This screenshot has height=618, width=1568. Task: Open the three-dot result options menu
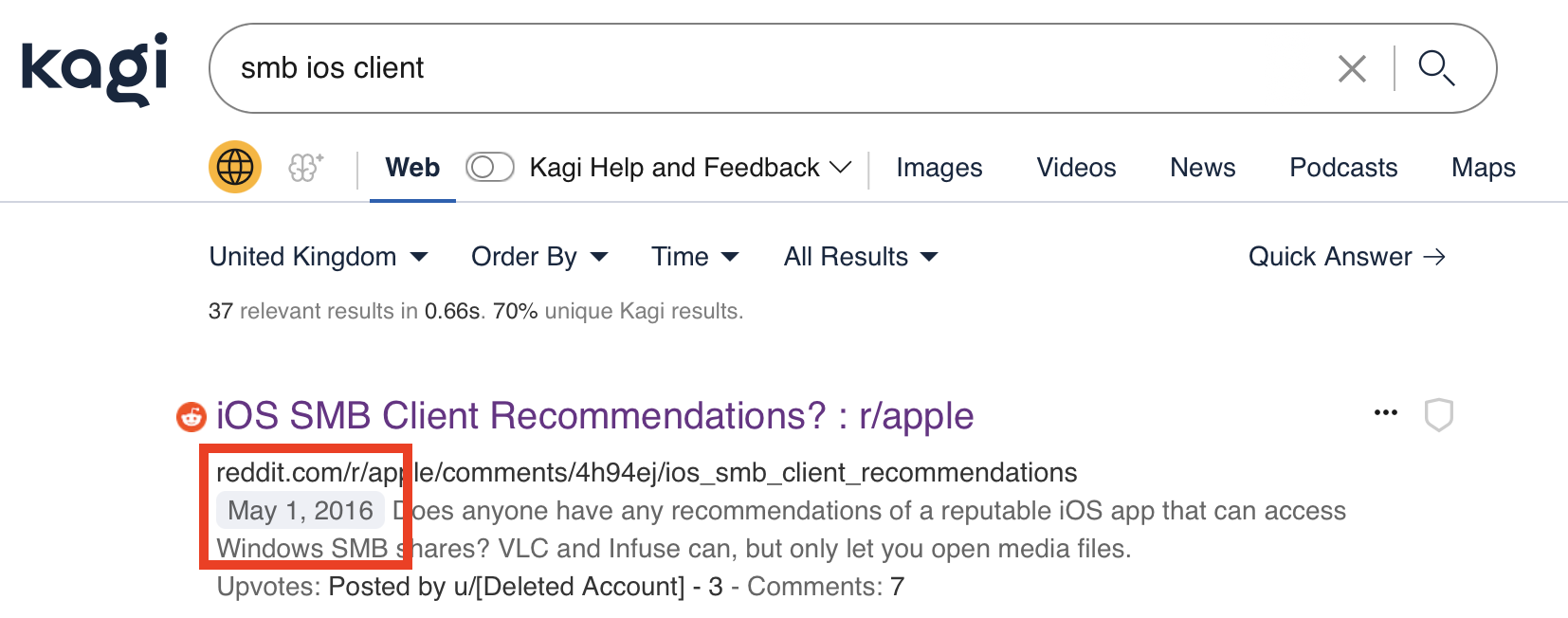[1385, 412]
